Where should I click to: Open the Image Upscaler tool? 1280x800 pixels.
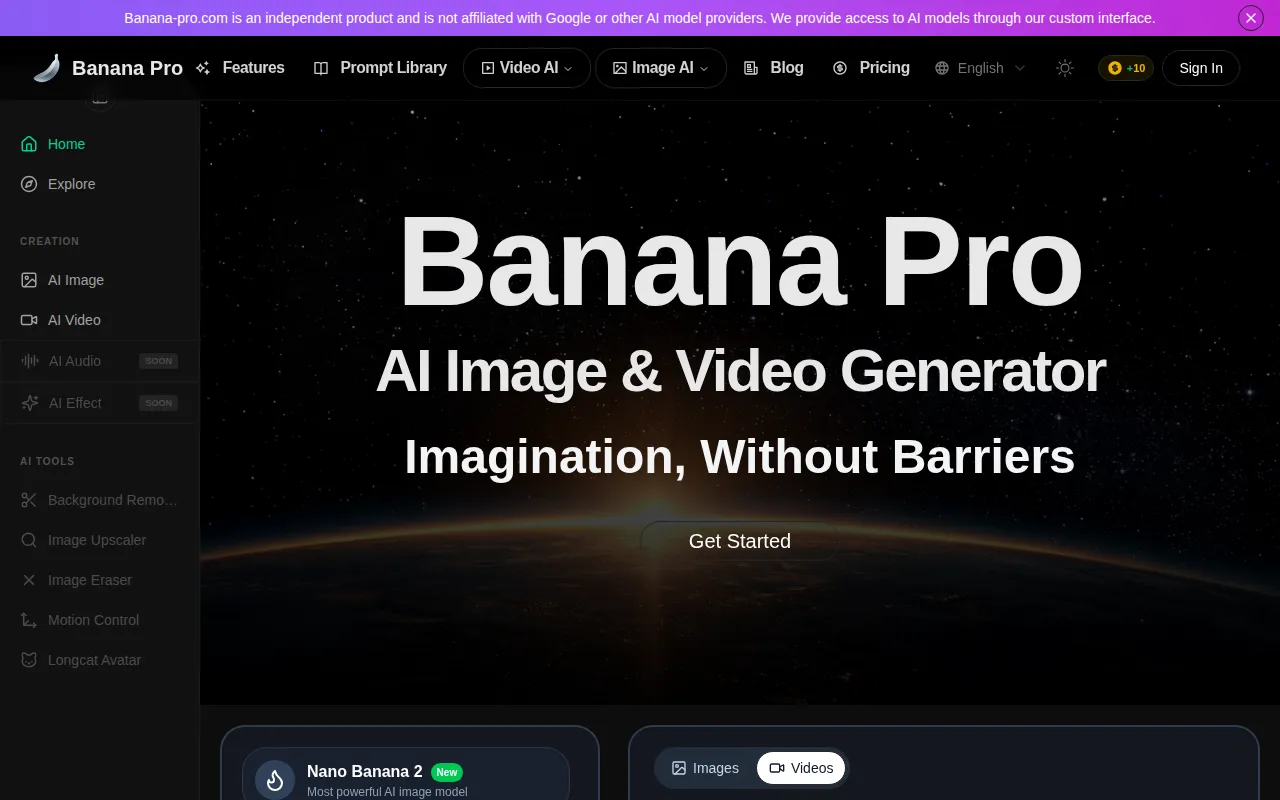click(x=95, y=540)
